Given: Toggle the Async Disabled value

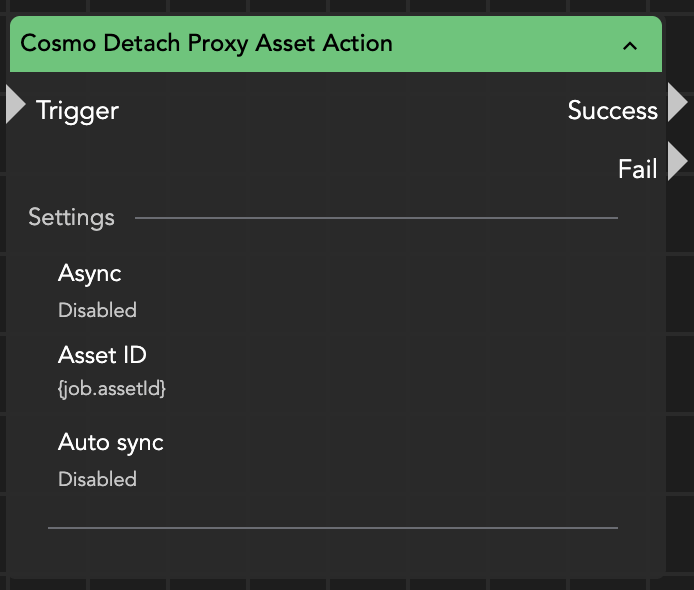Looking at the screenshot, I should click(x=97, y=310).
